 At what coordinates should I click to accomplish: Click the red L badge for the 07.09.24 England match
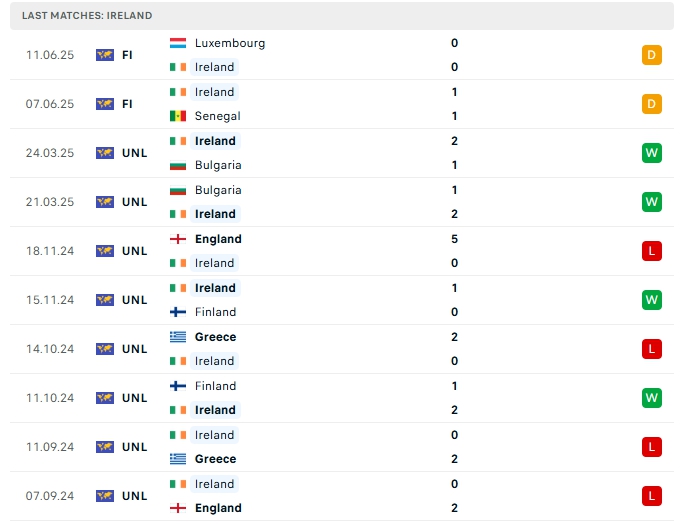pos(652,496)
